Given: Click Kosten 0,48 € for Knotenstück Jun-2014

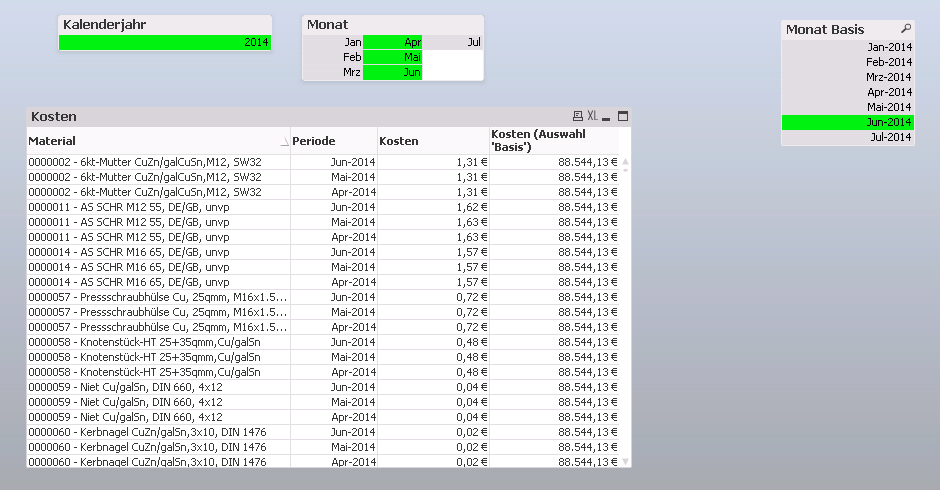Looking at the screenshot, I should point(433,342).
